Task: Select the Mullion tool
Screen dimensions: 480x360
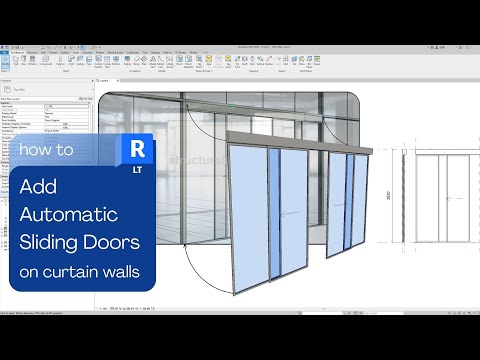Action: coord(116,60)
